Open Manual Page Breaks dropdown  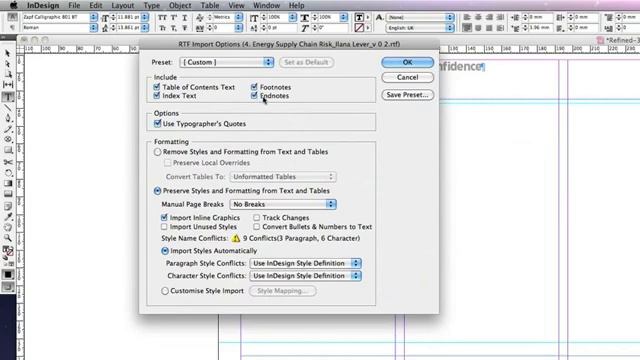283,204
